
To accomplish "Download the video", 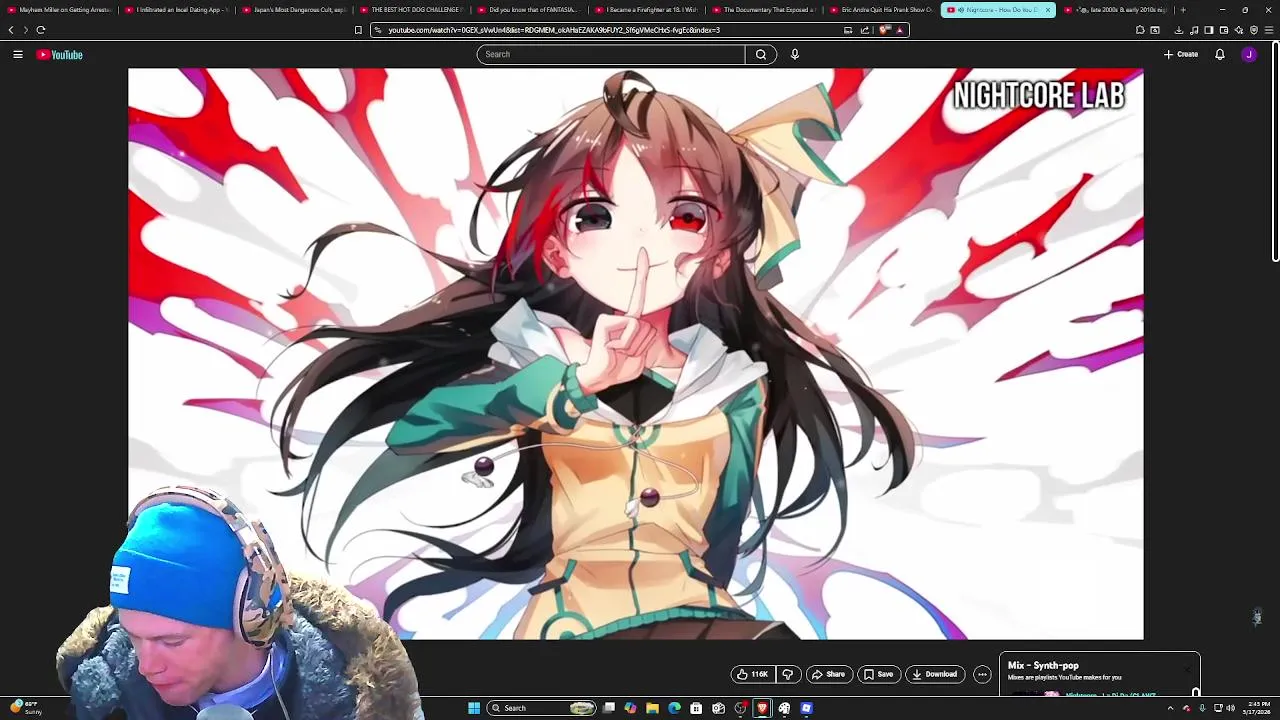I will coord(935,674).
